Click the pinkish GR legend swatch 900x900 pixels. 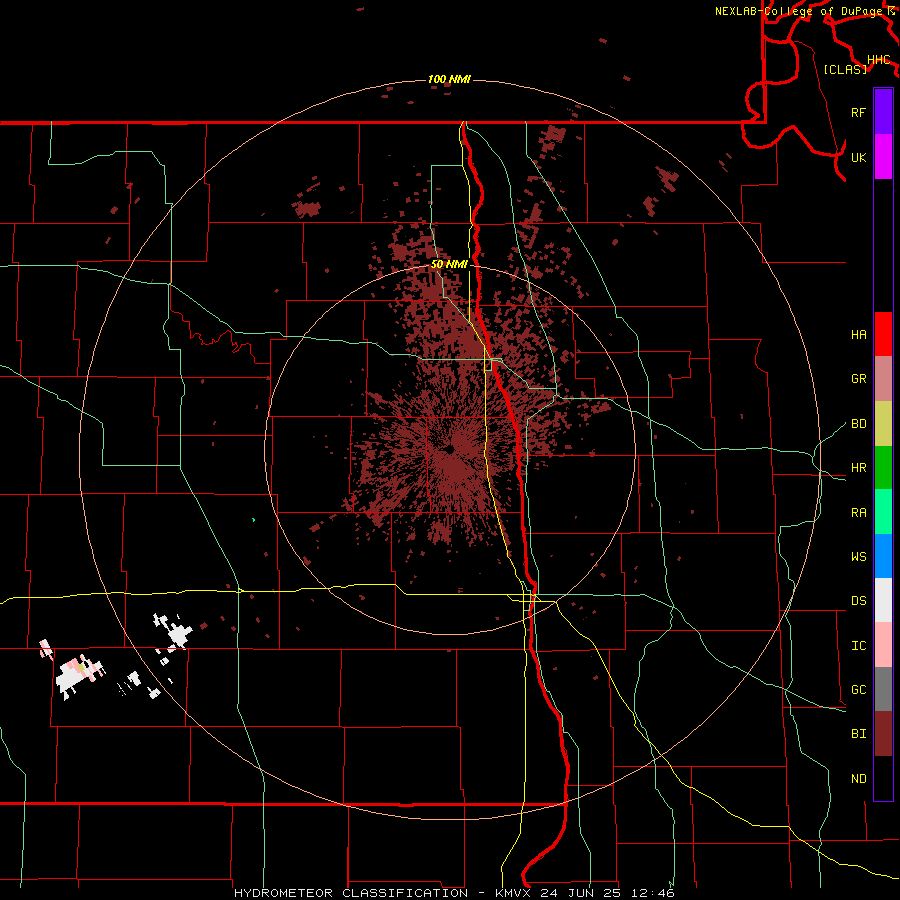[883, 378]
